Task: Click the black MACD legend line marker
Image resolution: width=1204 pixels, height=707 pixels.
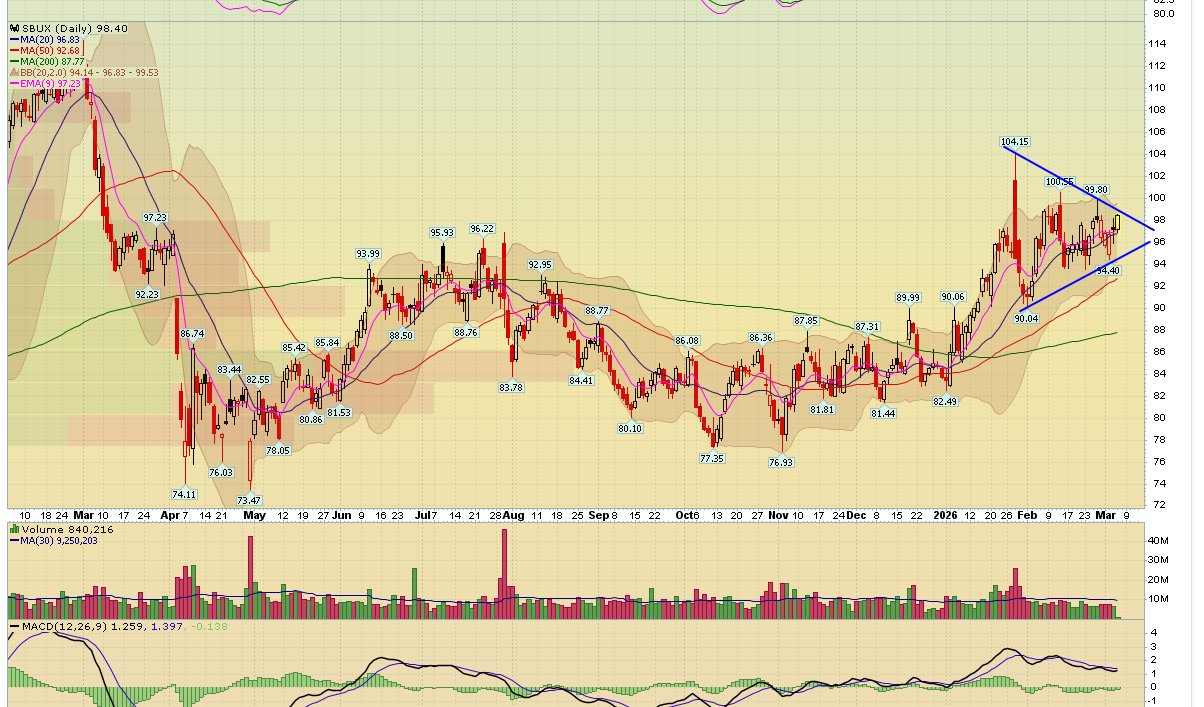Action: coord(14,627)
